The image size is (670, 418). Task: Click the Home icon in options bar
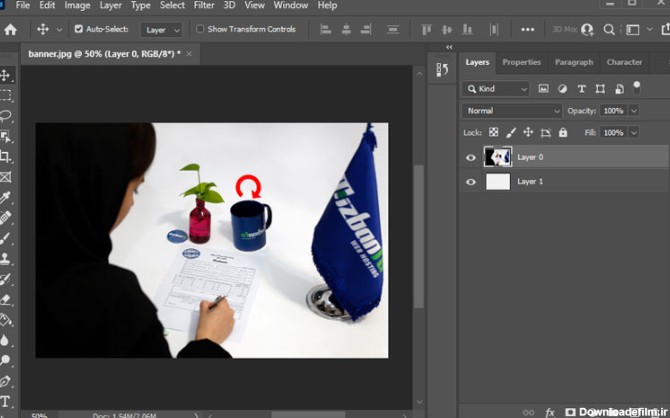pos(10,30)
